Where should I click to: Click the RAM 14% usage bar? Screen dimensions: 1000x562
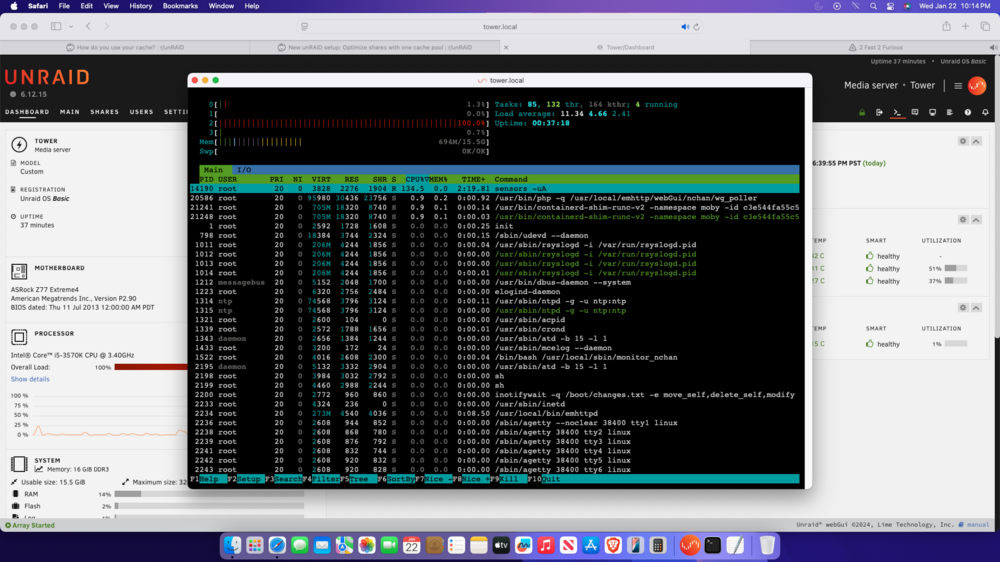[209, 494]
